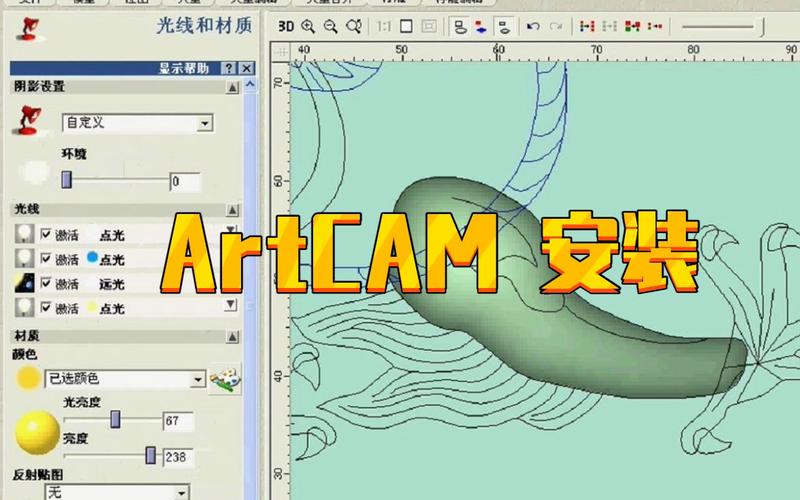
Task: Click the 反射贴图 label
Action: 38,474
